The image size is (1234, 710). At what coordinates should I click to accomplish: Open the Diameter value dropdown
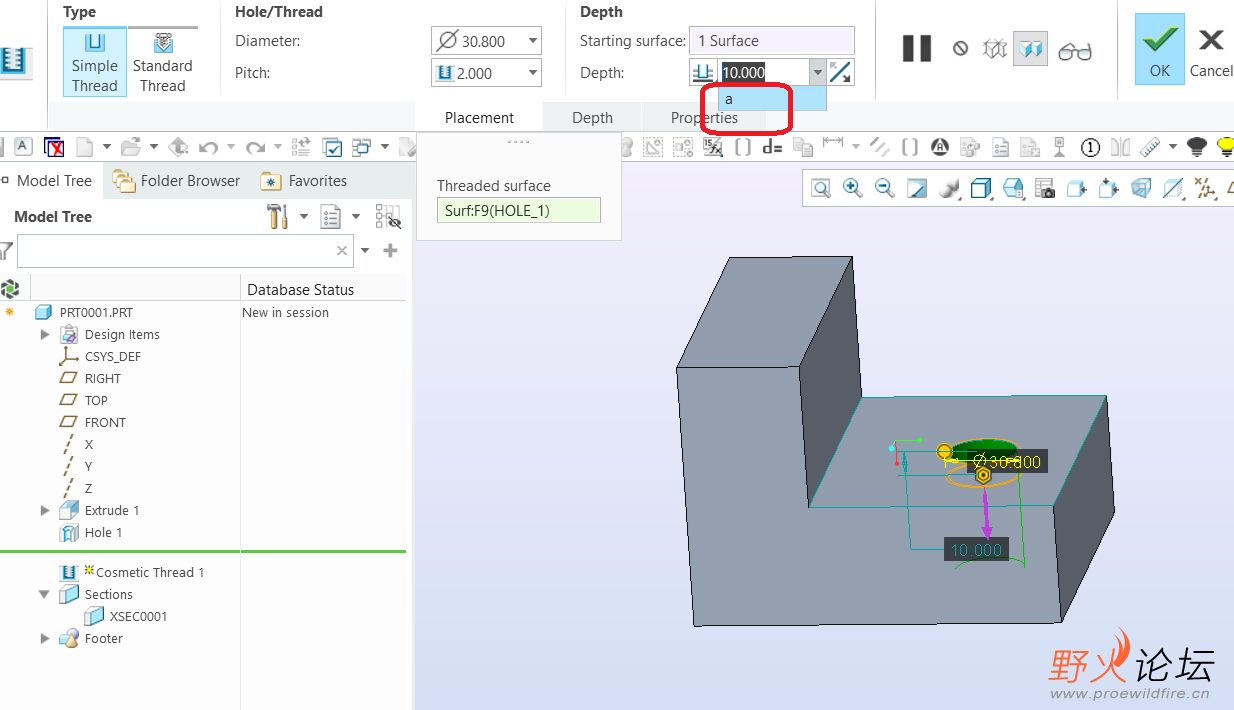tap(532, 41)
